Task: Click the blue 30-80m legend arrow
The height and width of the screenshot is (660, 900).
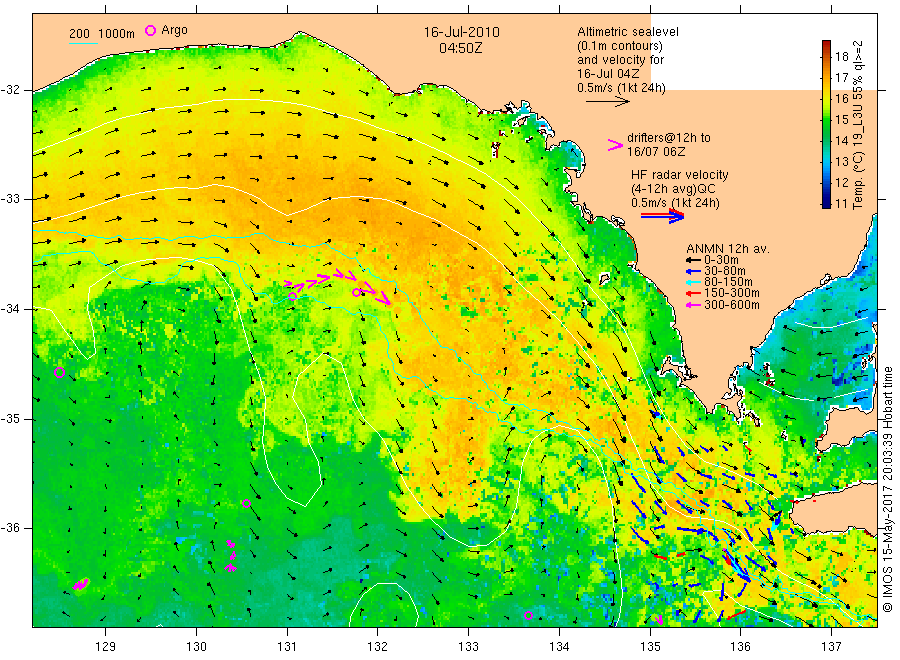Action: click(693, 271)
